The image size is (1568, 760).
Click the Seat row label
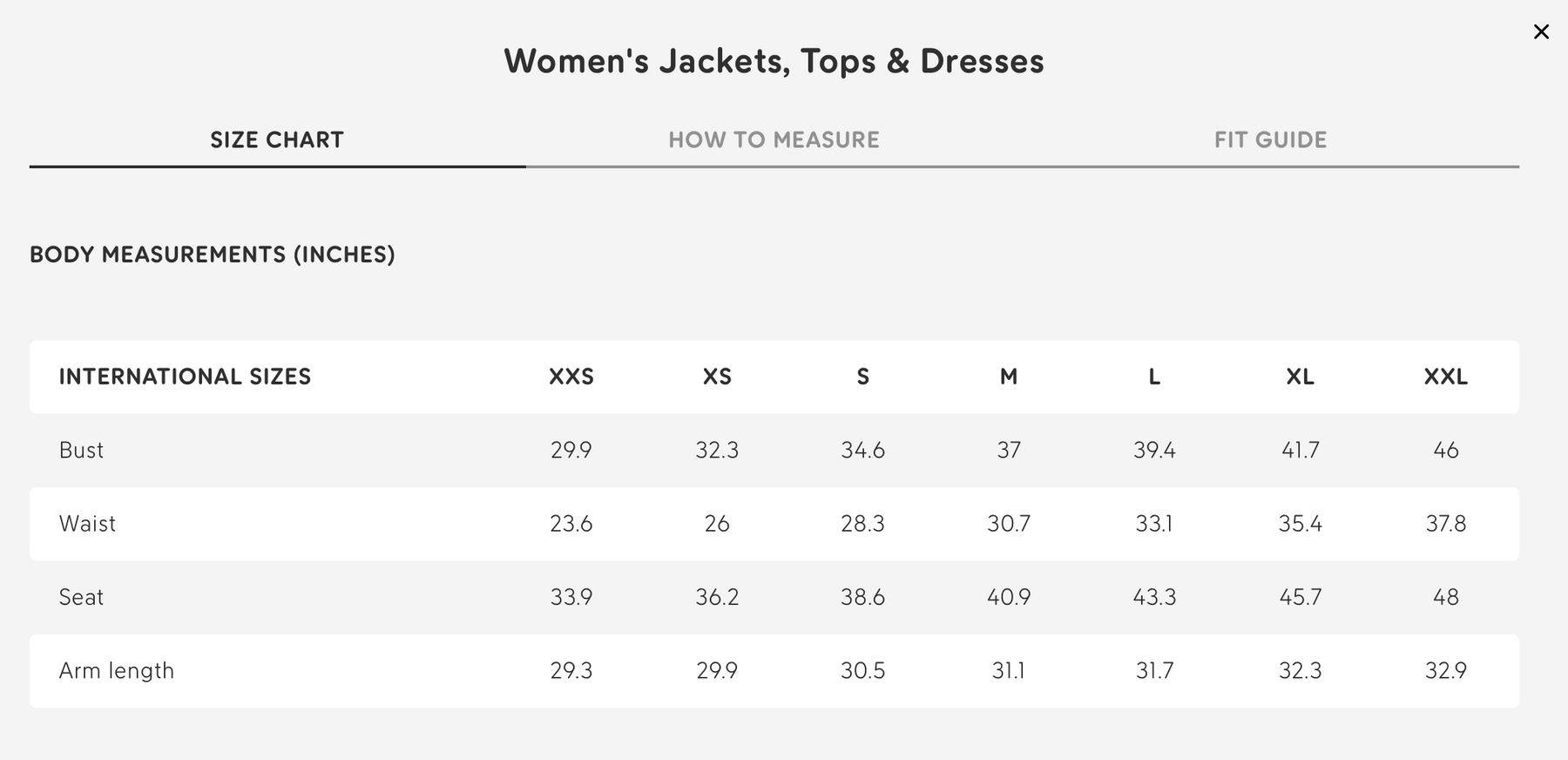[81, 597]
